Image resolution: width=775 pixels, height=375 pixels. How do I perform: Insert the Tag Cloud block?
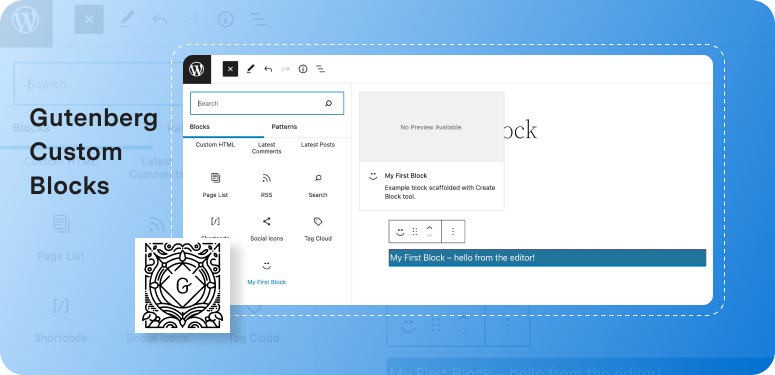click(x=318, y=229)
